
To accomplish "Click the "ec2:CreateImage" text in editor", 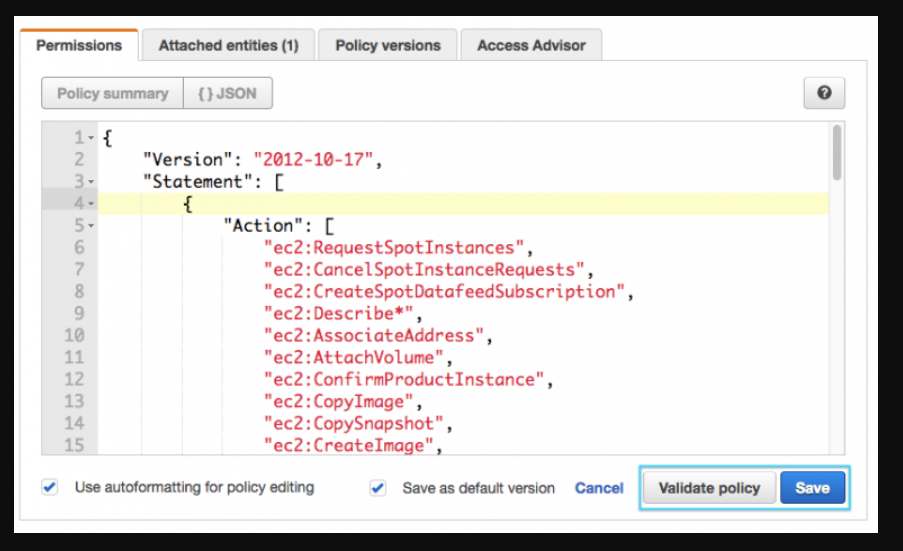I will click(350, 445).
